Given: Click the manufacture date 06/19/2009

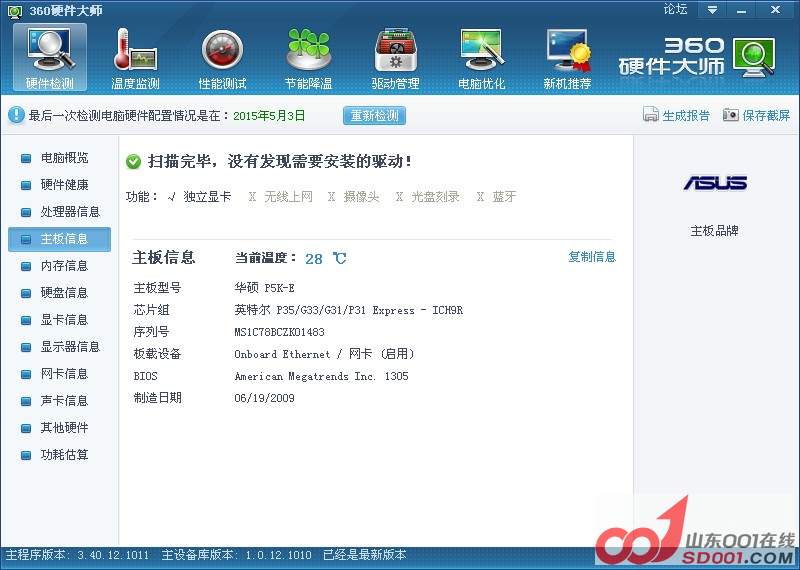Looking at the screenshot, I should tap(264, 399).
